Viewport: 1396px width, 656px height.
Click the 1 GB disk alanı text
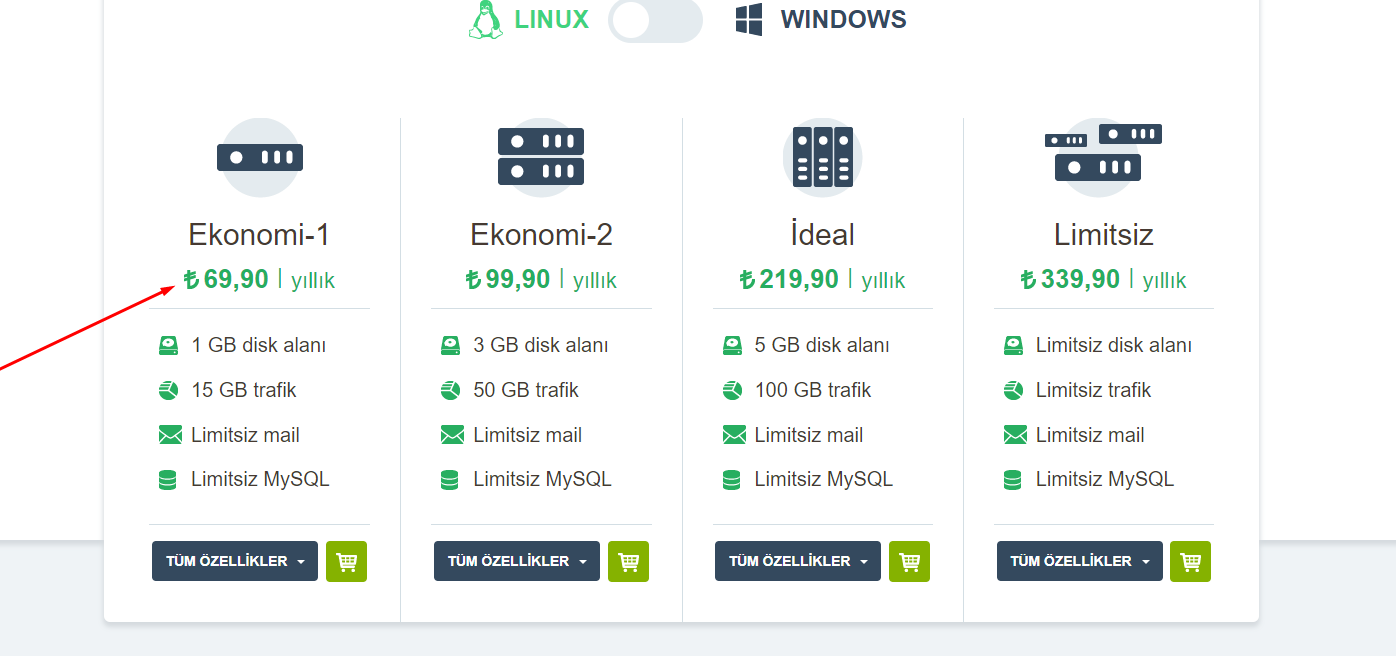click(259, 345)
